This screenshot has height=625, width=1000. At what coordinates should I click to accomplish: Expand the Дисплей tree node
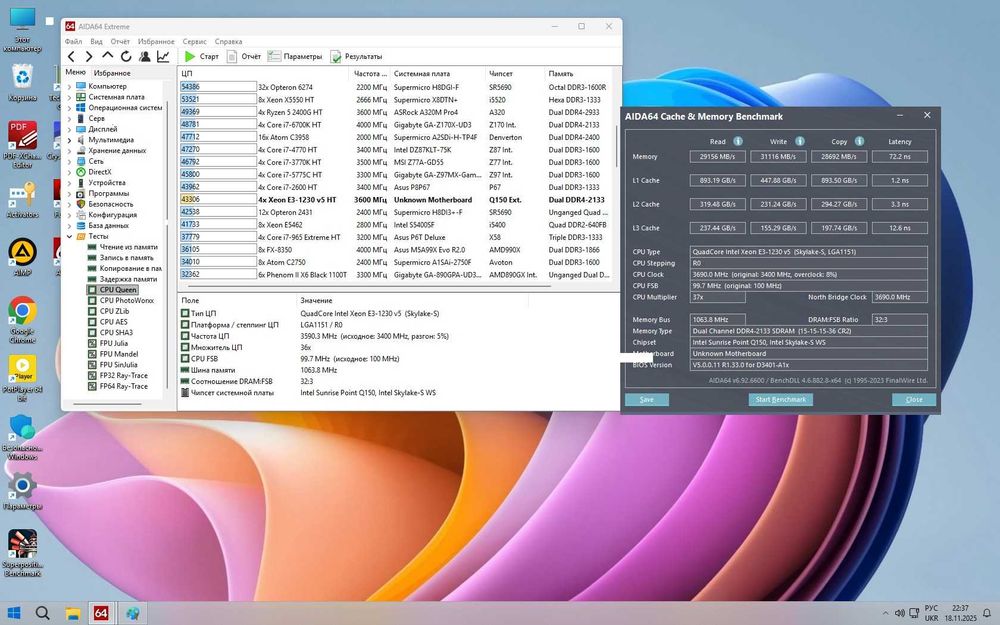(69, 129)
